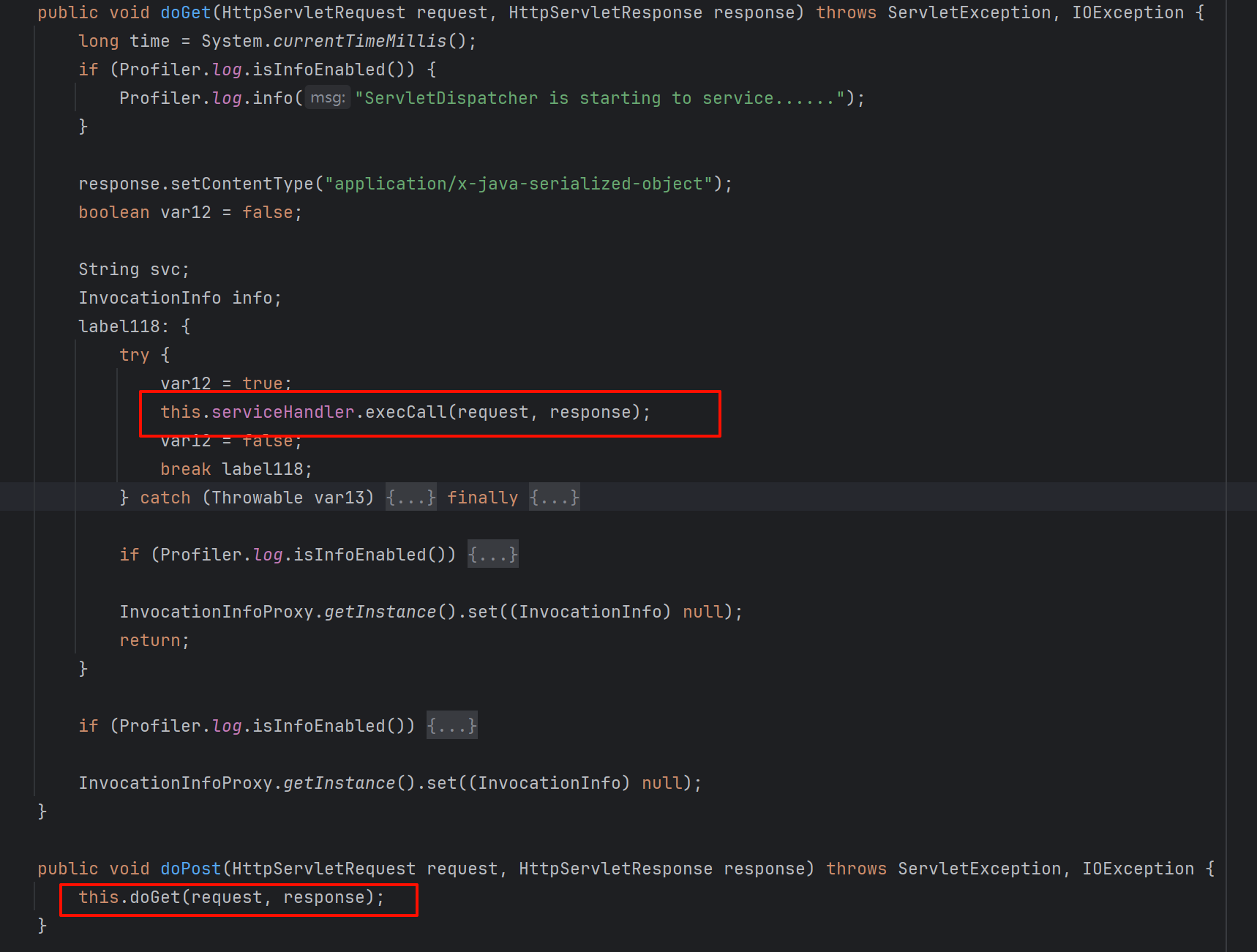1257x952 pixels.
Task: Expand the folded finally block
Action: pos(554,498)
